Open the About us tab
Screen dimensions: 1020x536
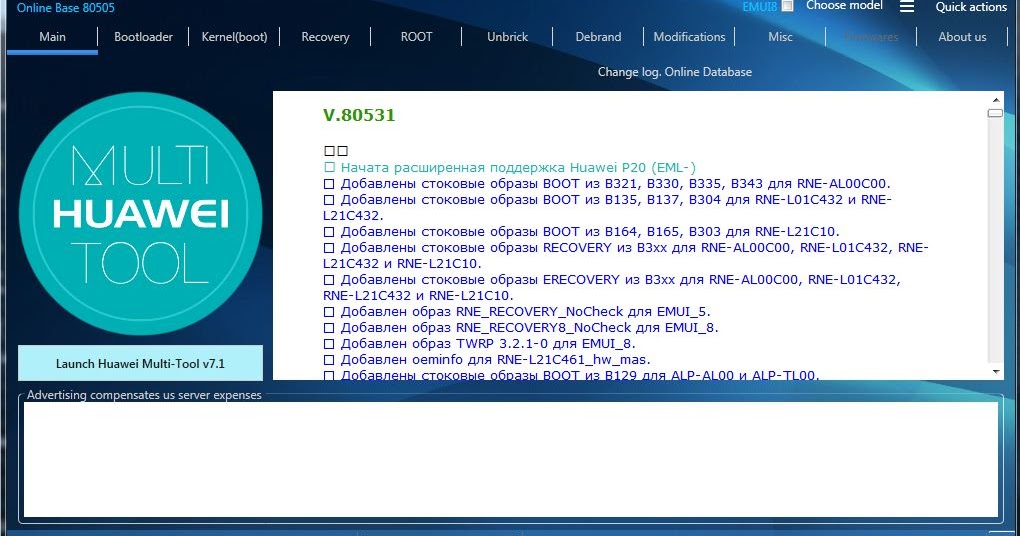[962, 37]
